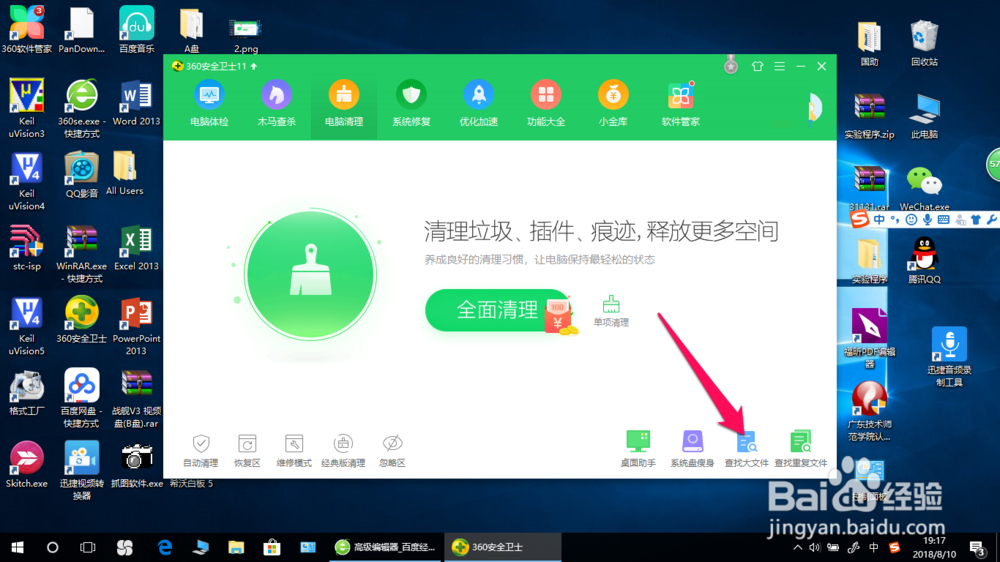The height and width of the screenshot is (562, 1000).
Task: Open the volume icon in system tray
Action: 814,547
